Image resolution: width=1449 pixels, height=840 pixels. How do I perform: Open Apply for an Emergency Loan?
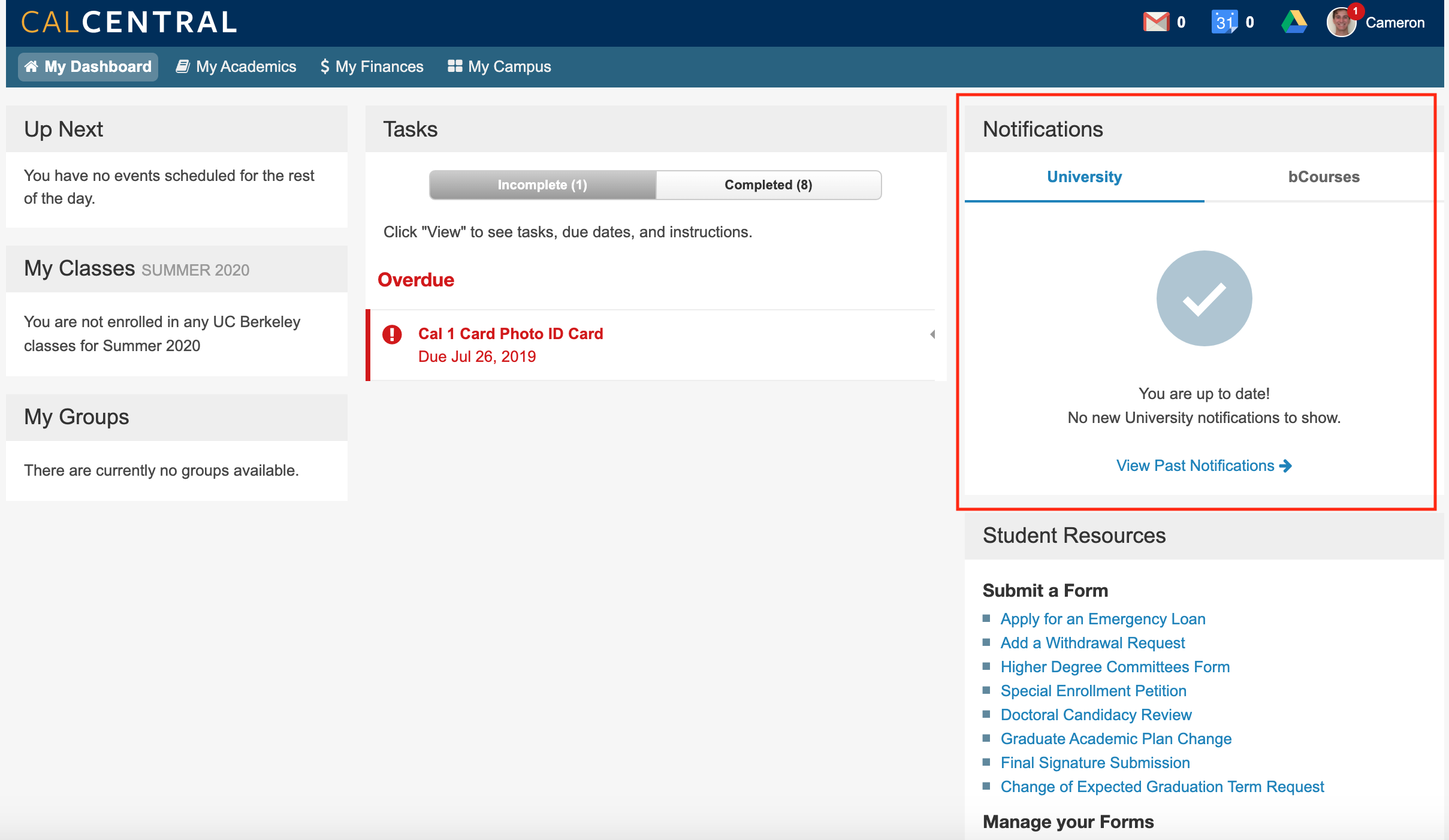click(1103, 619)
